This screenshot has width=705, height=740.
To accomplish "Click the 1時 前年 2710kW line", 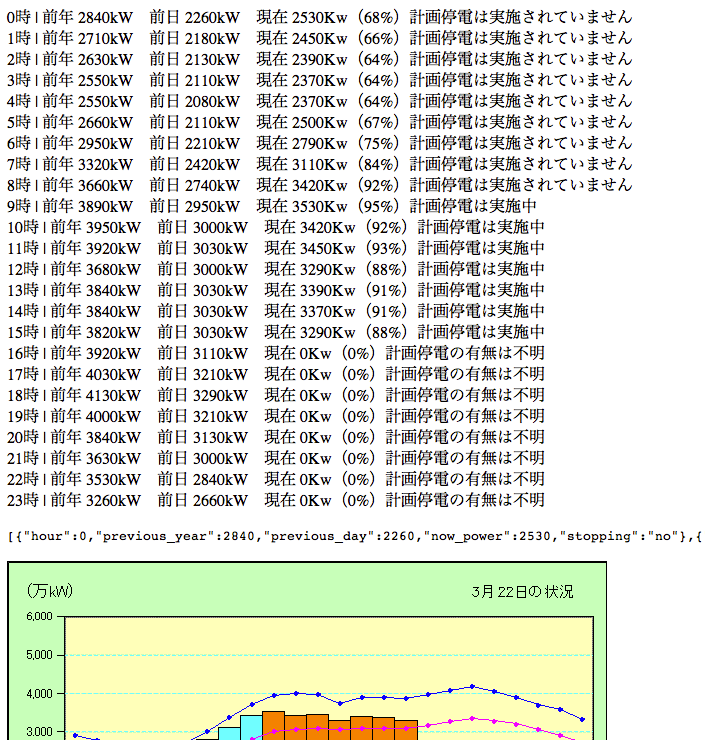I will pyautogui.click(x=319, y=38).
